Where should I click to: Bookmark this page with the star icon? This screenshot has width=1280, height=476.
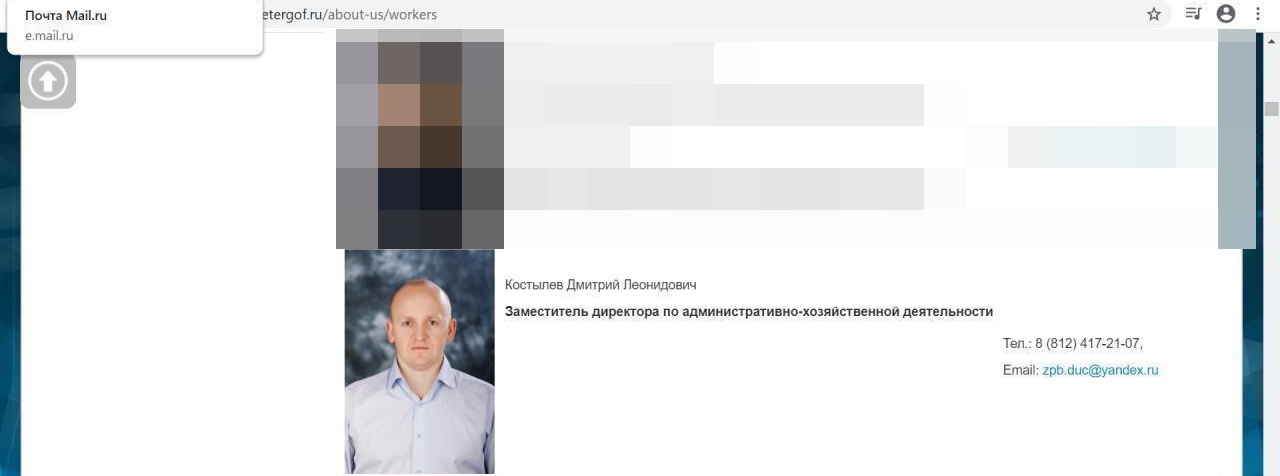(x=1154, y=14)
